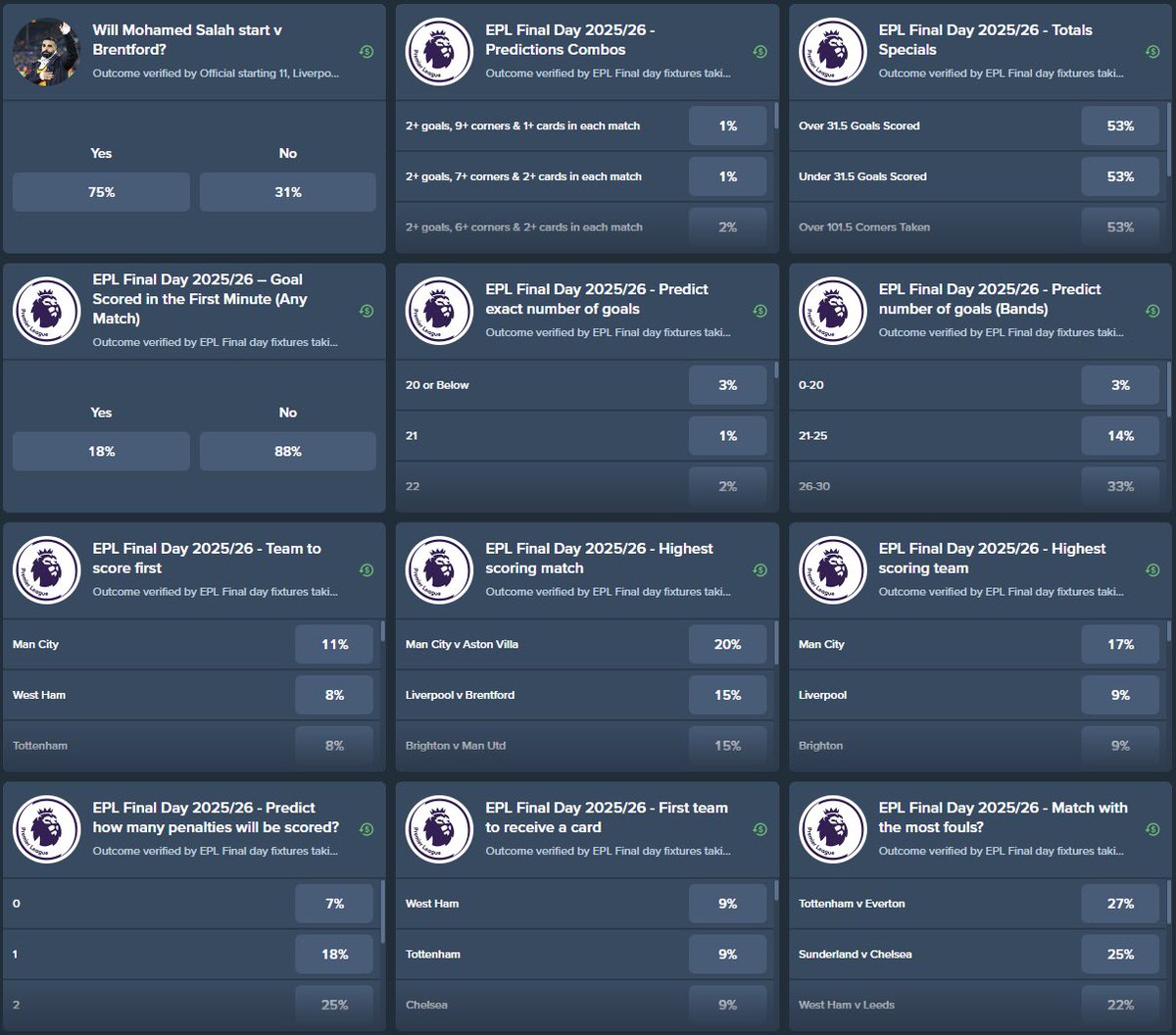
Task: Select 53% for Under 31.5 Goals Scored
Action: (1121, 176)
